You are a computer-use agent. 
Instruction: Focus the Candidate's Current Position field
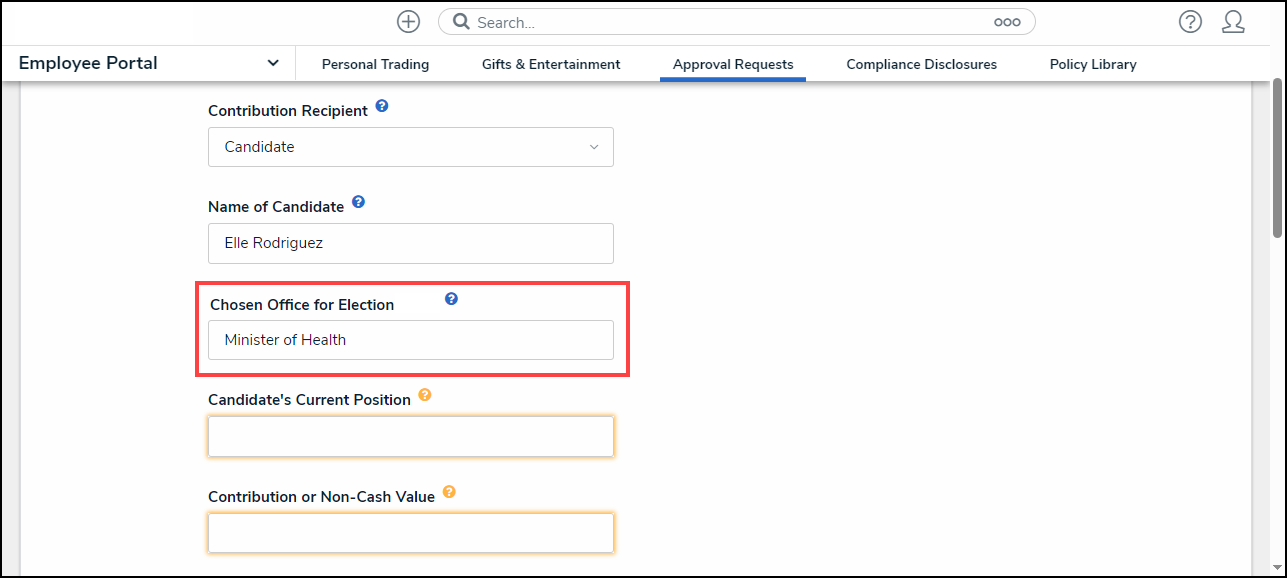(410, 437)
